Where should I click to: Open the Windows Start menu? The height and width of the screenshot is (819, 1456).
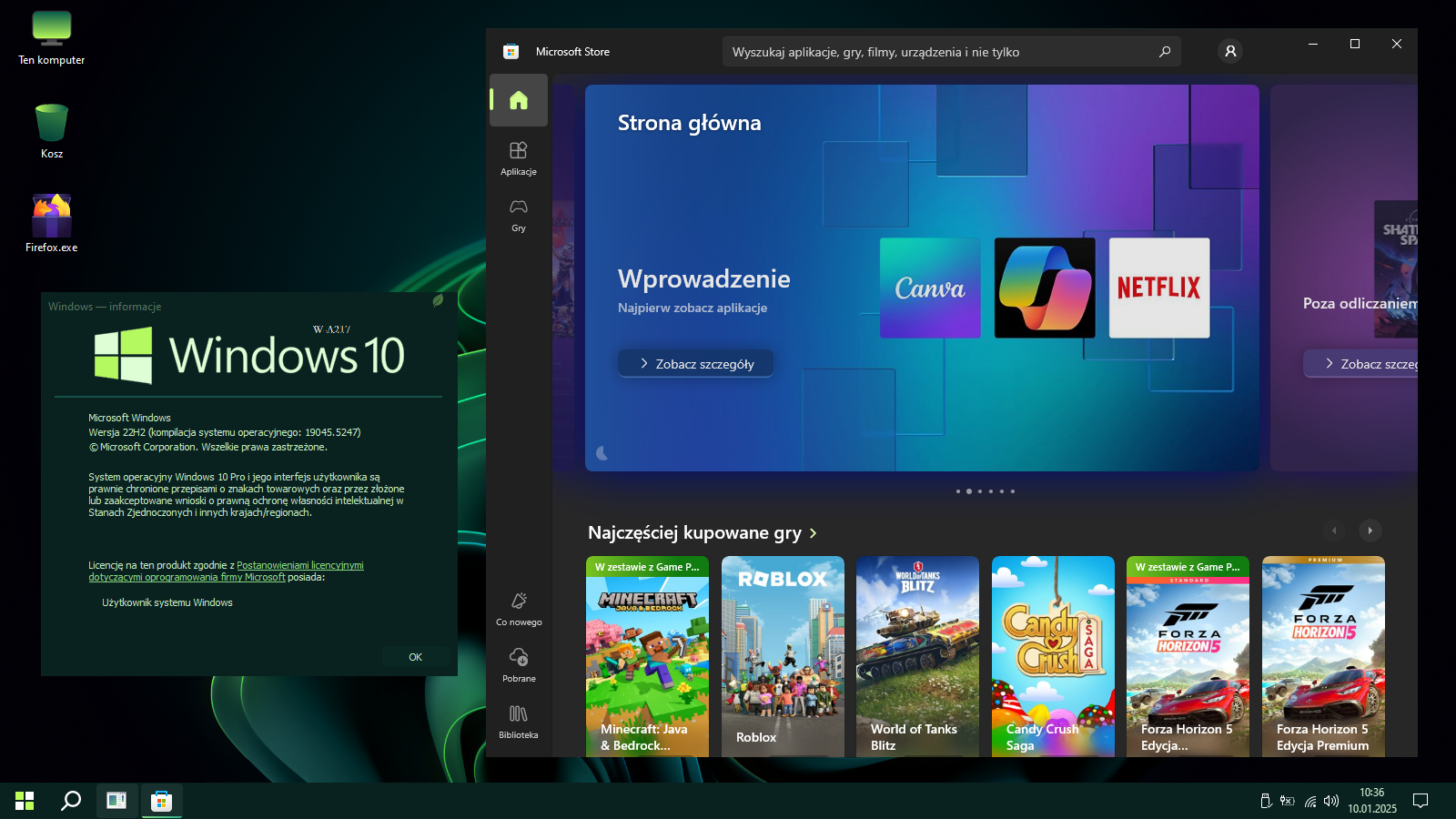(x=25, y=801)
